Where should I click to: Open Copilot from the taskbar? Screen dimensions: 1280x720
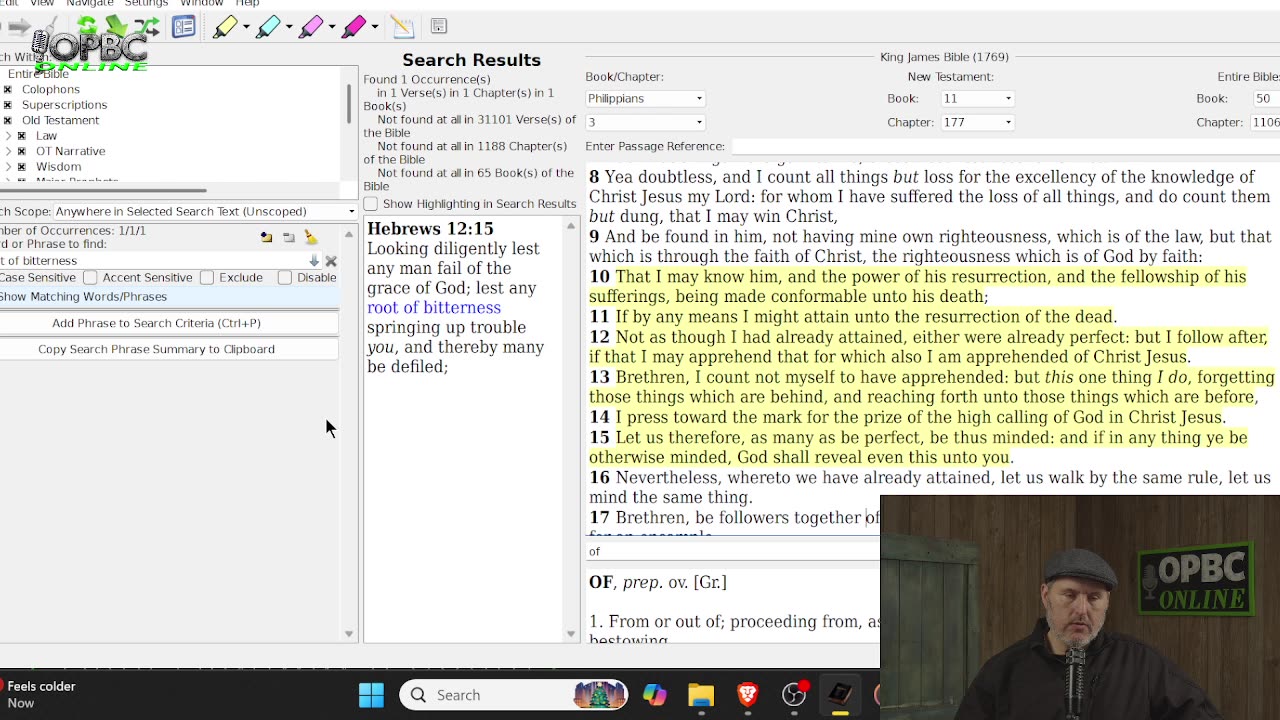(x=654, y=695)
